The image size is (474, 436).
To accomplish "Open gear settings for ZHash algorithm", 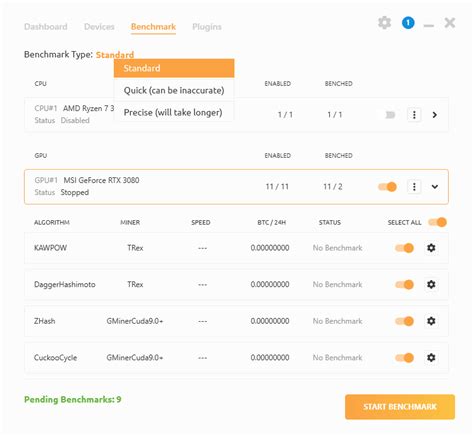I will coord(431,321).
